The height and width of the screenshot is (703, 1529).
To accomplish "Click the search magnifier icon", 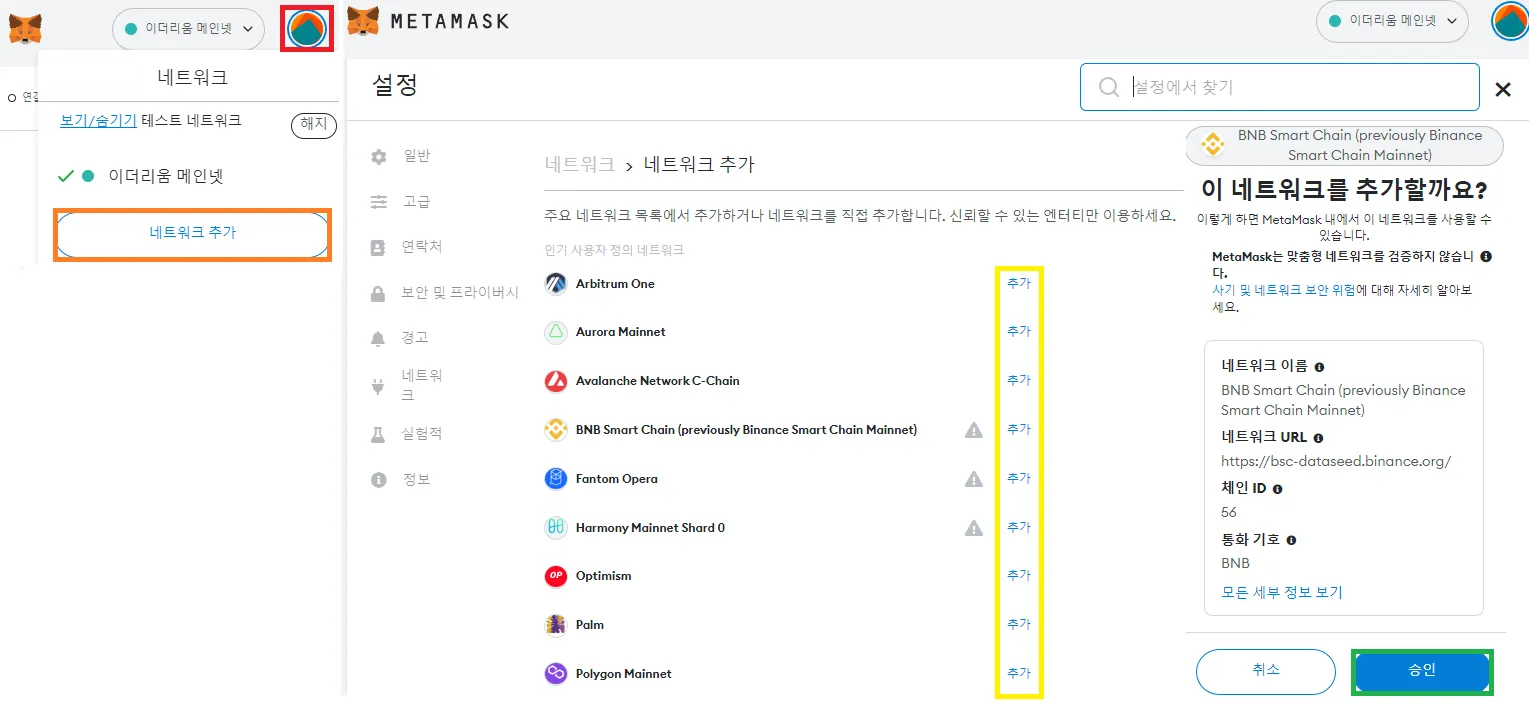I will (x=1108, y=87).
